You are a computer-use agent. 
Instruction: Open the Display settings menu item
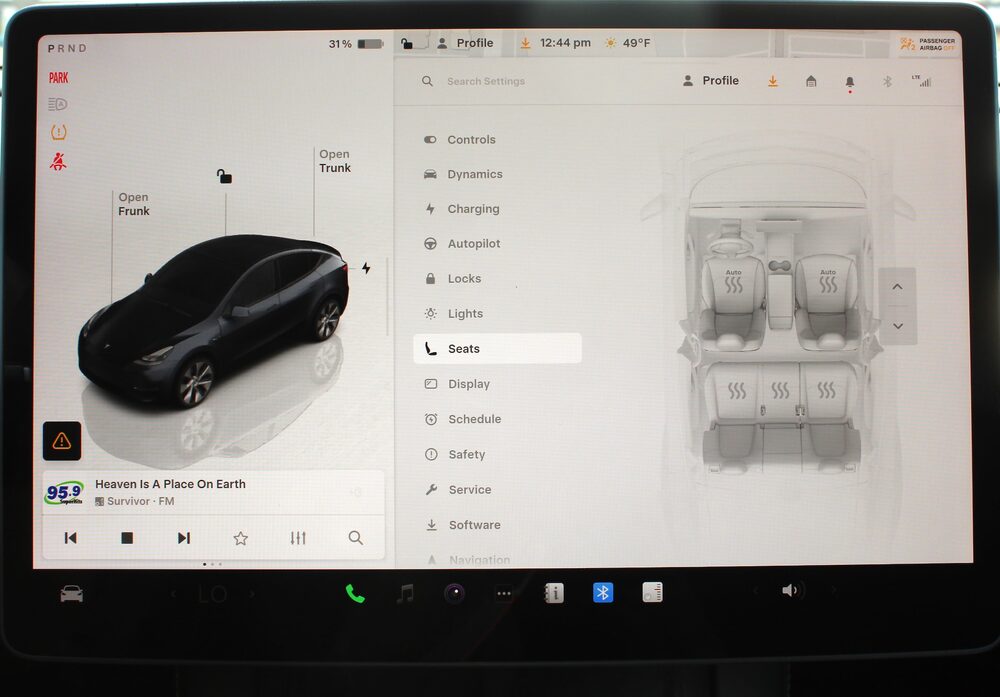coord(468,384)
